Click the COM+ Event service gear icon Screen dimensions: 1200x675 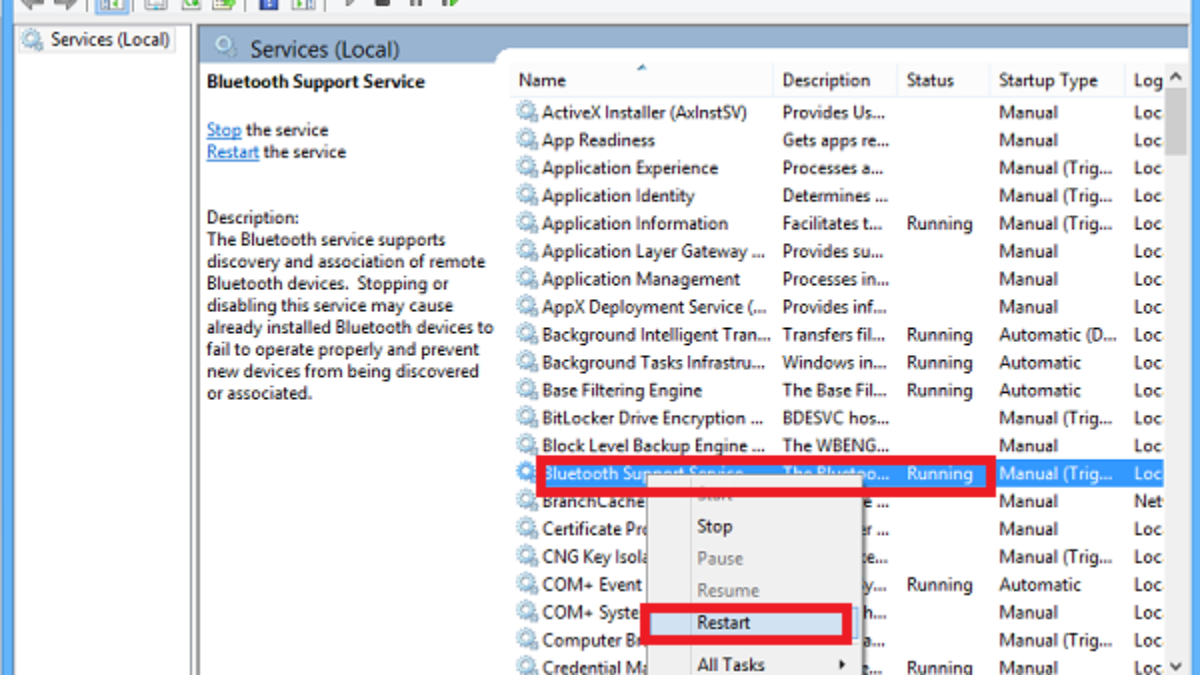tap(527, 585)
